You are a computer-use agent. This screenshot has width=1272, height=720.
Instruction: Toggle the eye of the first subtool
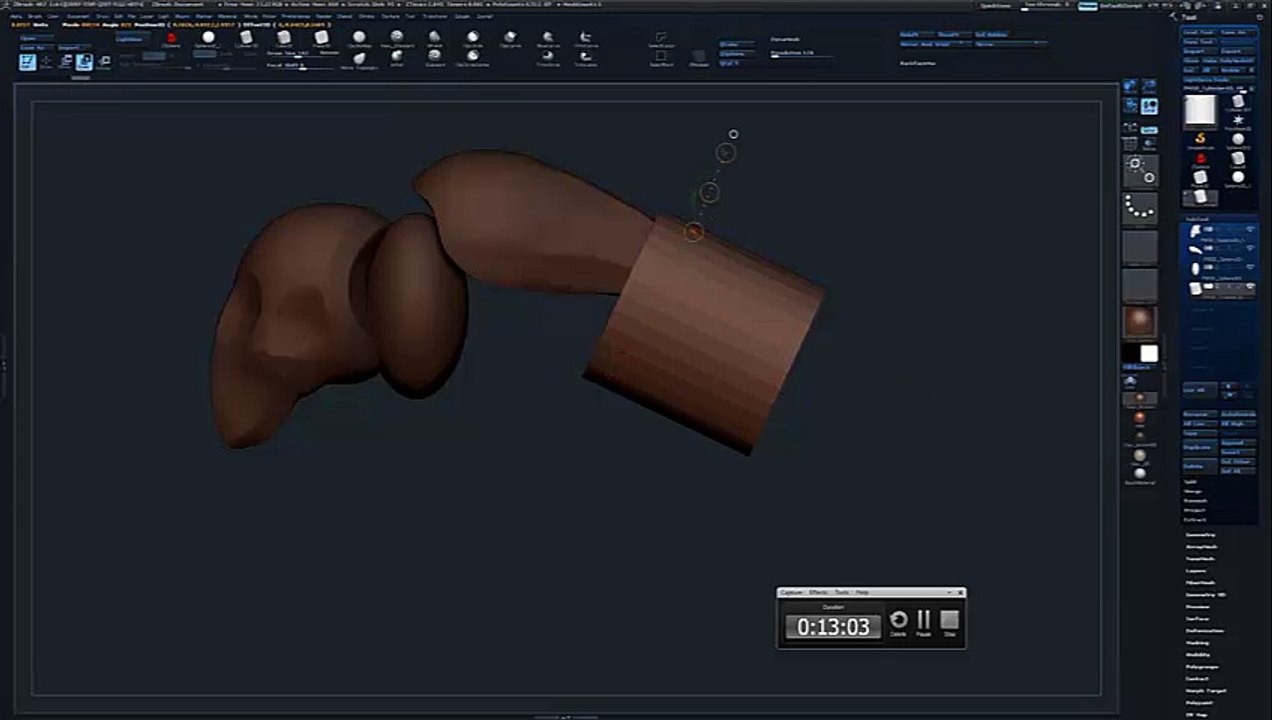click(1250, 230)
